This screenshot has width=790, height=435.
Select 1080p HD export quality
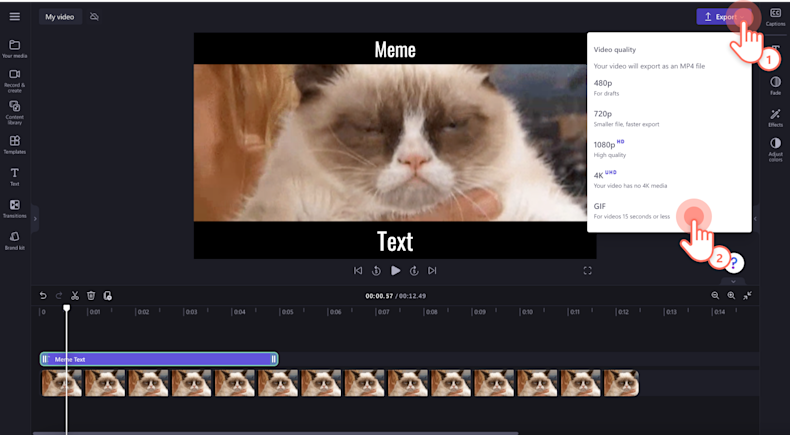669,149
